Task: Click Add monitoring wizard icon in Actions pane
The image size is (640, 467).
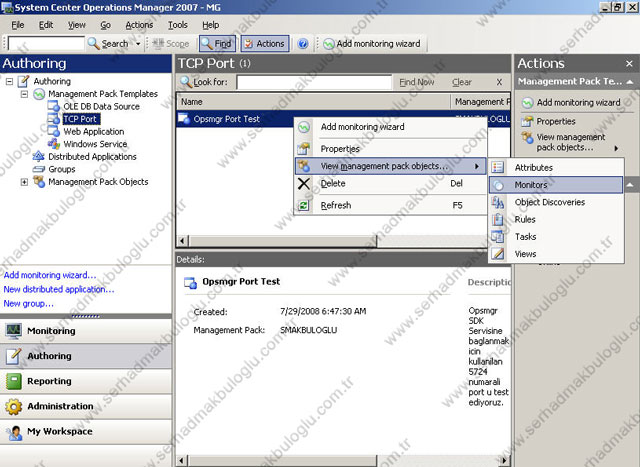Action: [527, 102]
